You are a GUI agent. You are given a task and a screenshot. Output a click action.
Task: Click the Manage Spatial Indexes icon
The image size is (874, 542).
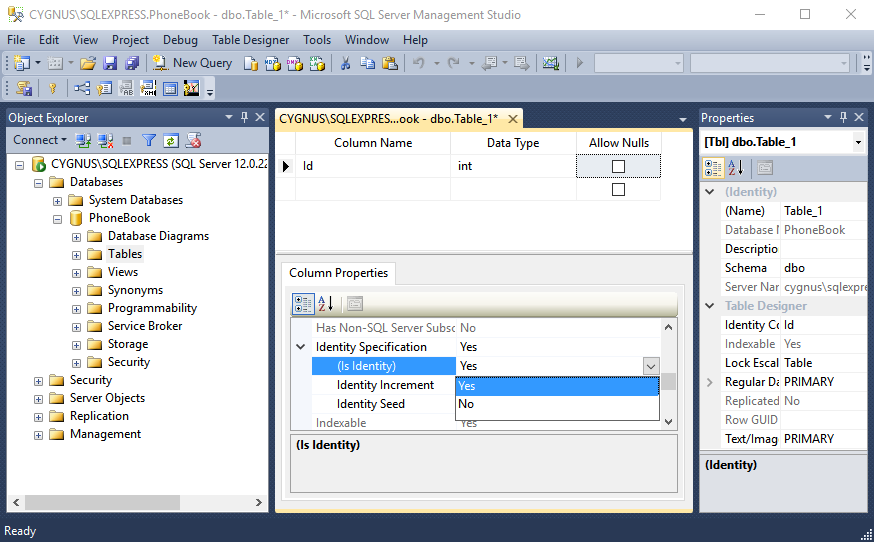tap(191, 88)
